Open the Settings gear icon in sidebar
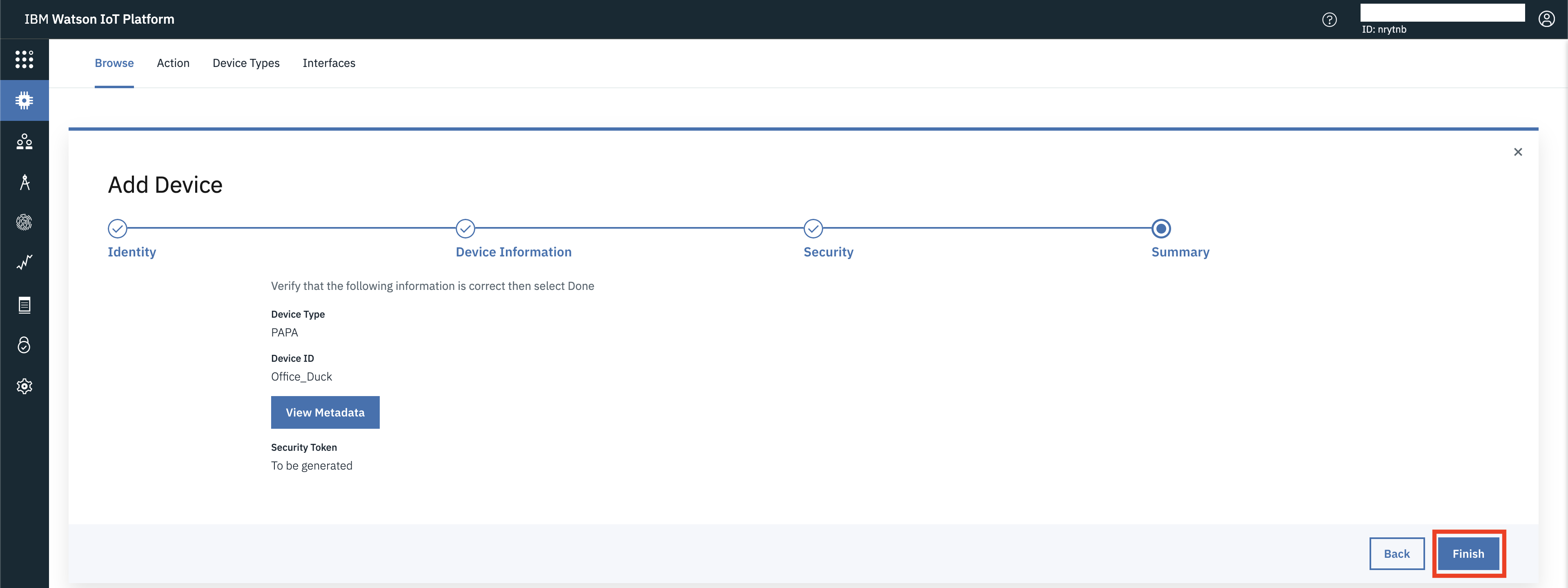 point(24,386)
